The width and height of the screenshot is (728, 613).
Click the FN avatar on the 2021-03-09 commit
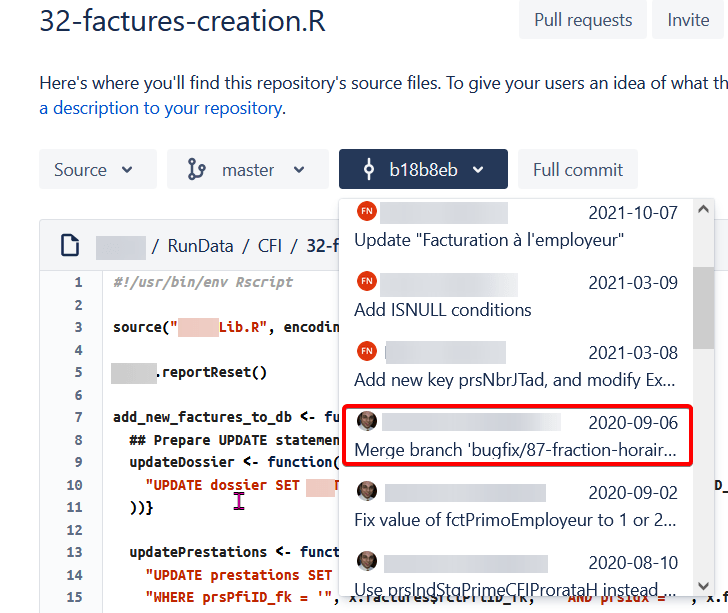pos(367,281)
